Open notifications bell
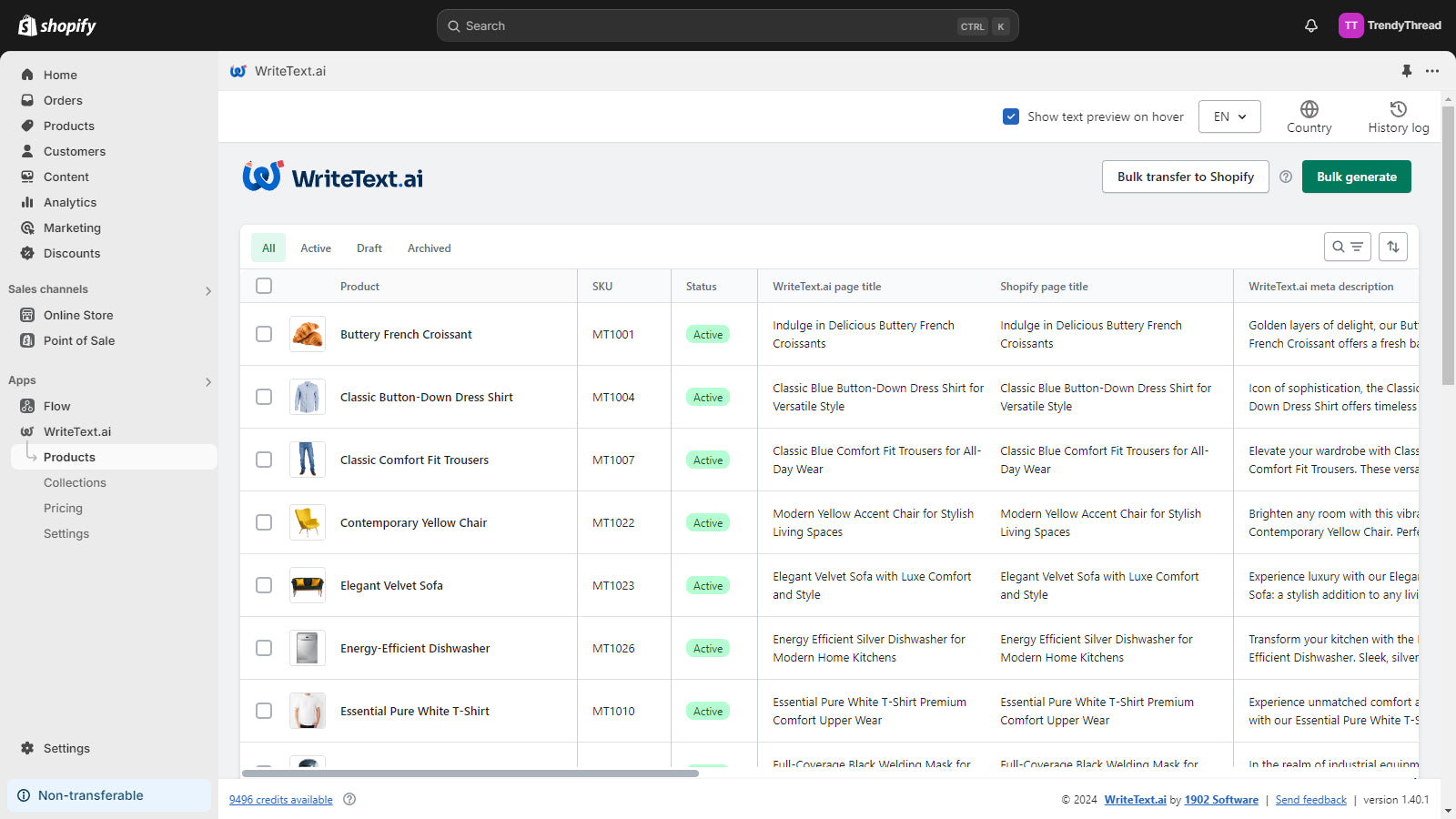Viewport: 1456px width, 819px height. [1311, 25]
